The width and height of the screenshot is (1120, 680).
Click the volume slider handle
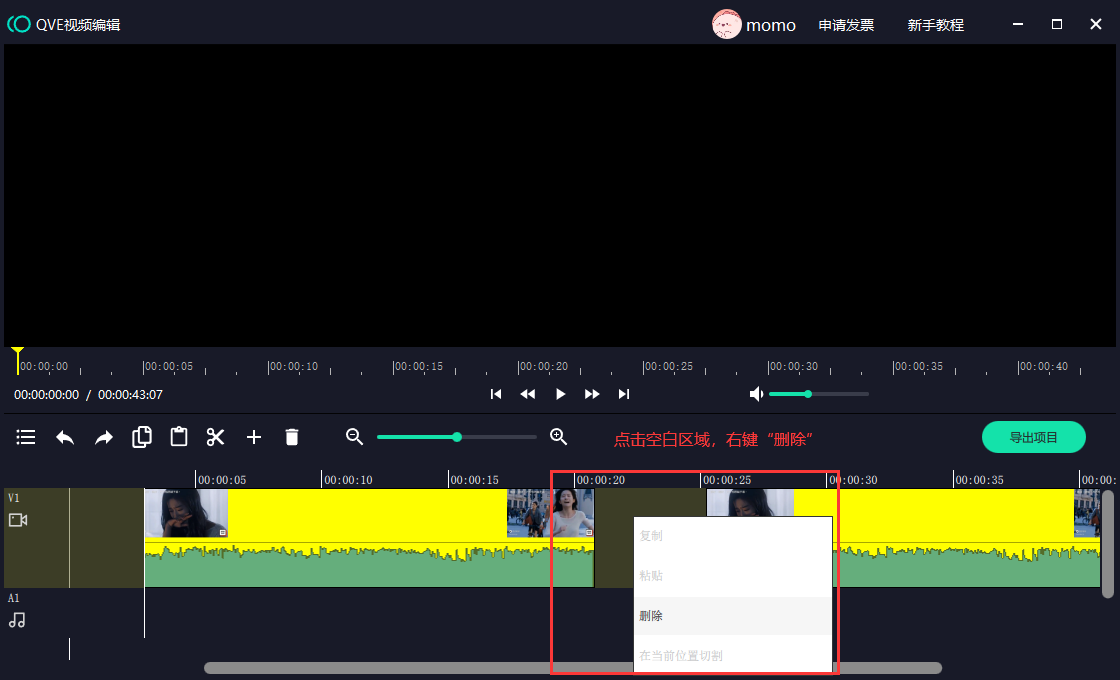click(808, 394)
